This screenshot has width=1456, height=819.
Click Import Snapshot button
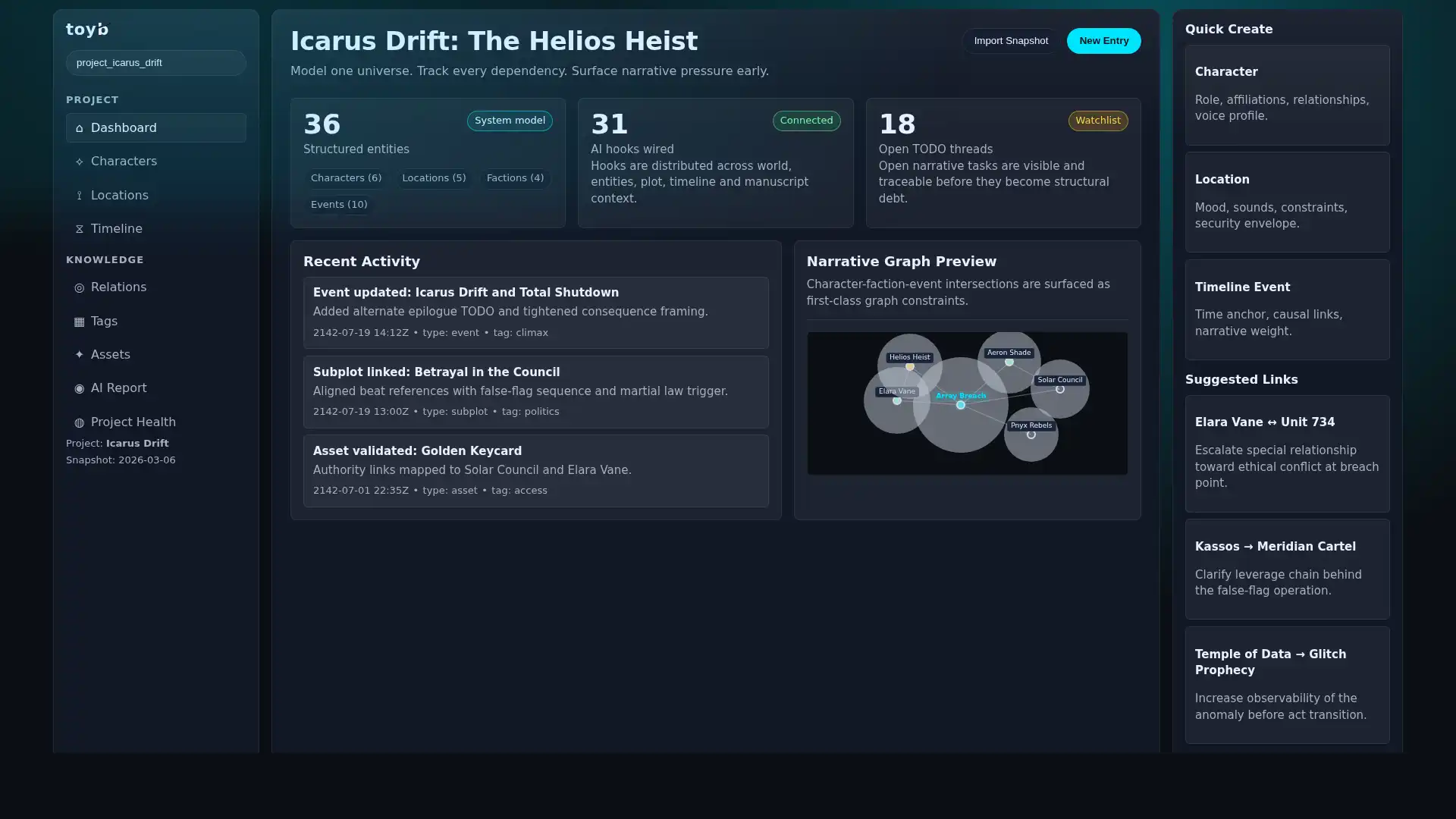click(1010, 41)
